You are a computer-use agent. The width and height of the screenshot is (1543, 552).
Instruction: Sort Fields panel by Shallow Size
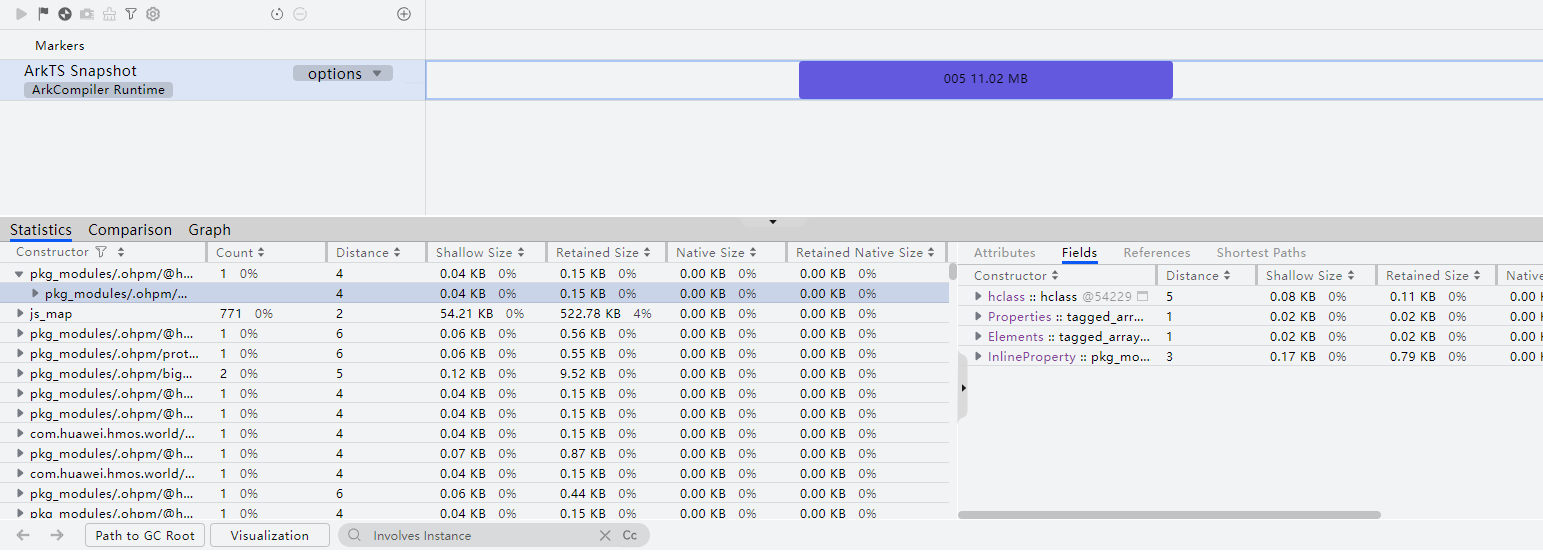coord(1351,276)
